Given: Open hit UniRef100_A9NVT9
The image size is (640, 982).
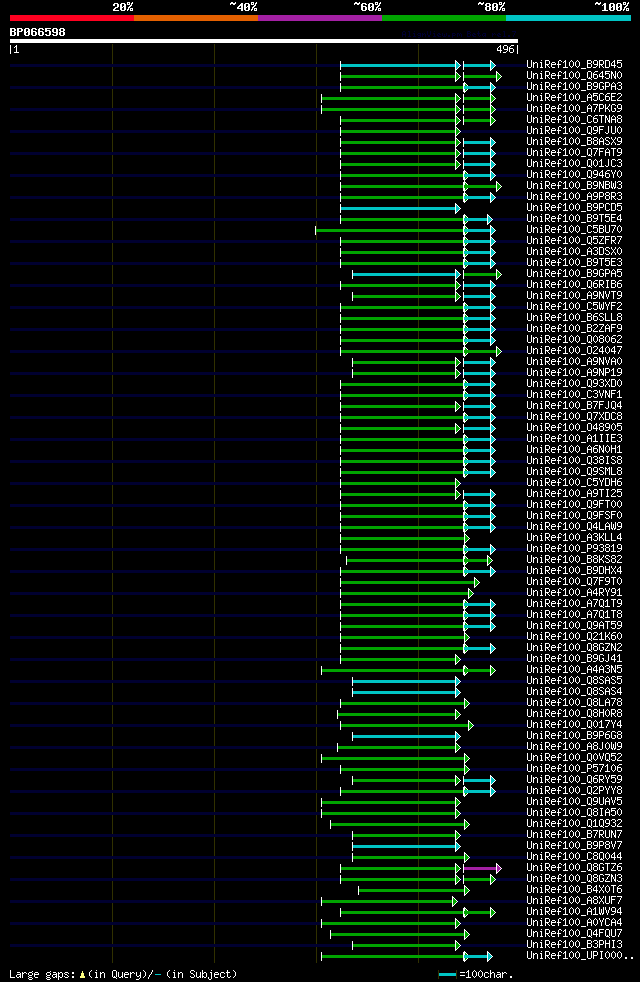Looking at the screenshot, I should [x=574, y=296].
